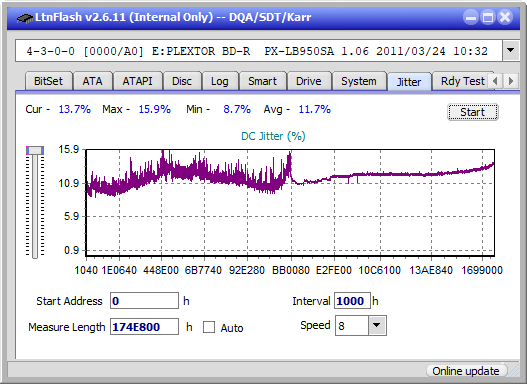Click the Cur value 13.7%
The height and width of the screenshot is (384, 527).
tap(75, 109)
